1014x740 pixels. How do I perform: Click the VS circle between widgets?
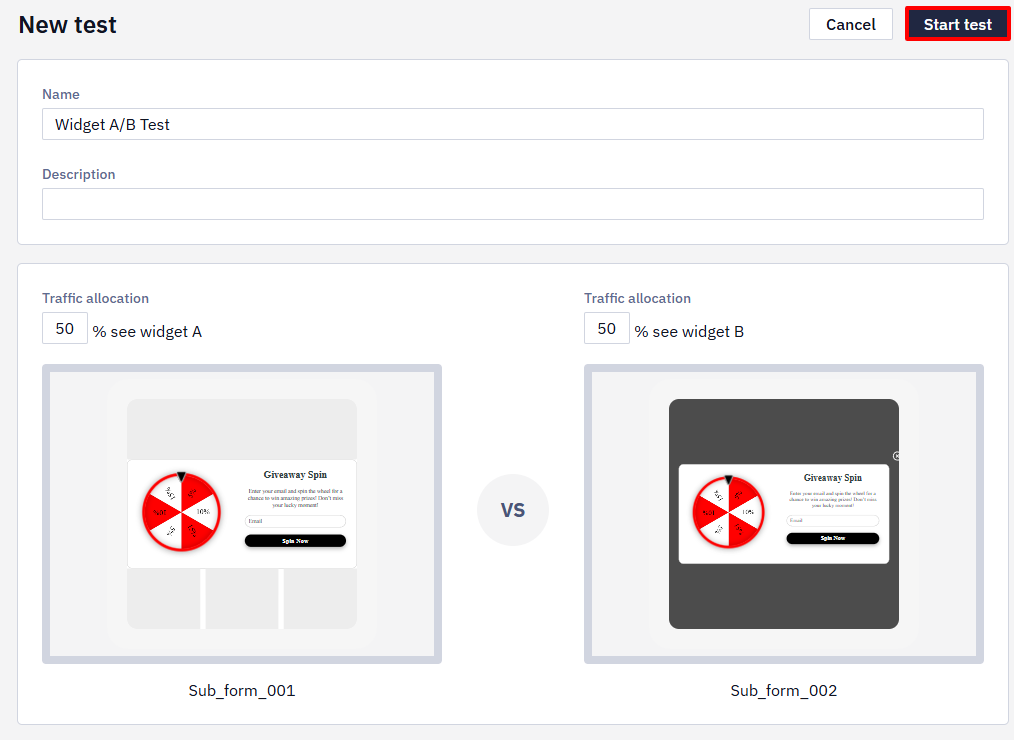(513, 510)
